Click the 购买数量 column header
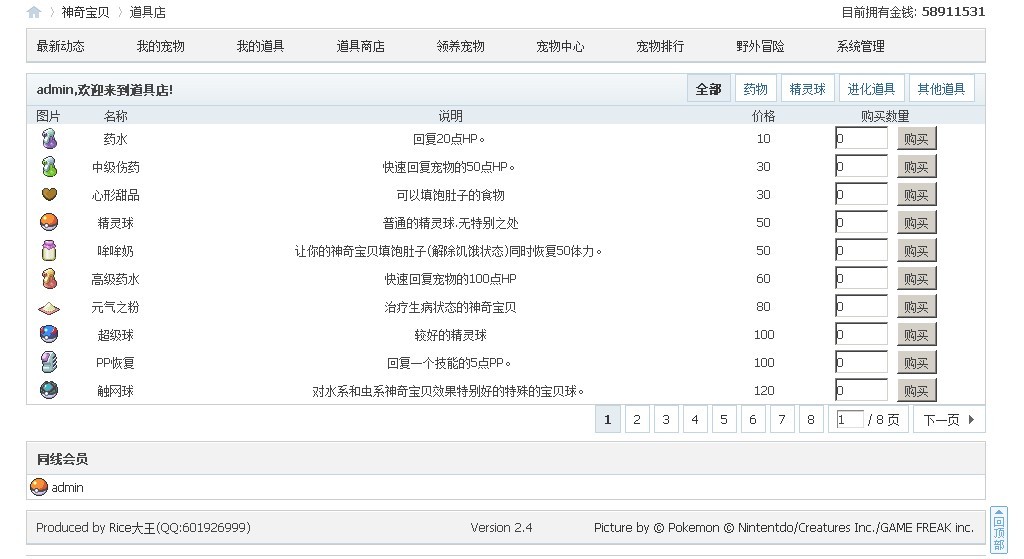This screenshot has width=1024, height=559. [x=885, y=116]
